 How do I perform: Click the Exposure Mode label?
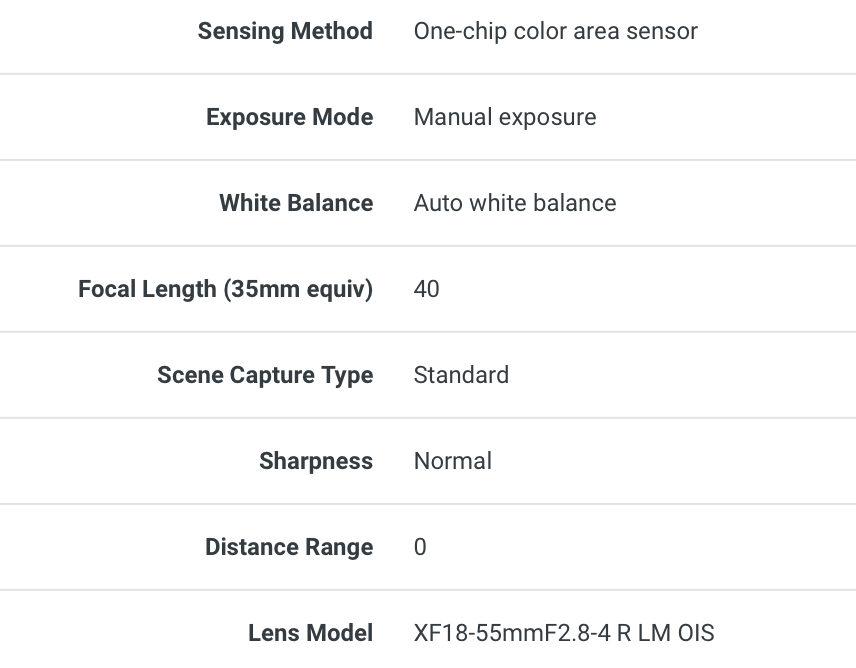pyautogui.click(x=289, y=117)
